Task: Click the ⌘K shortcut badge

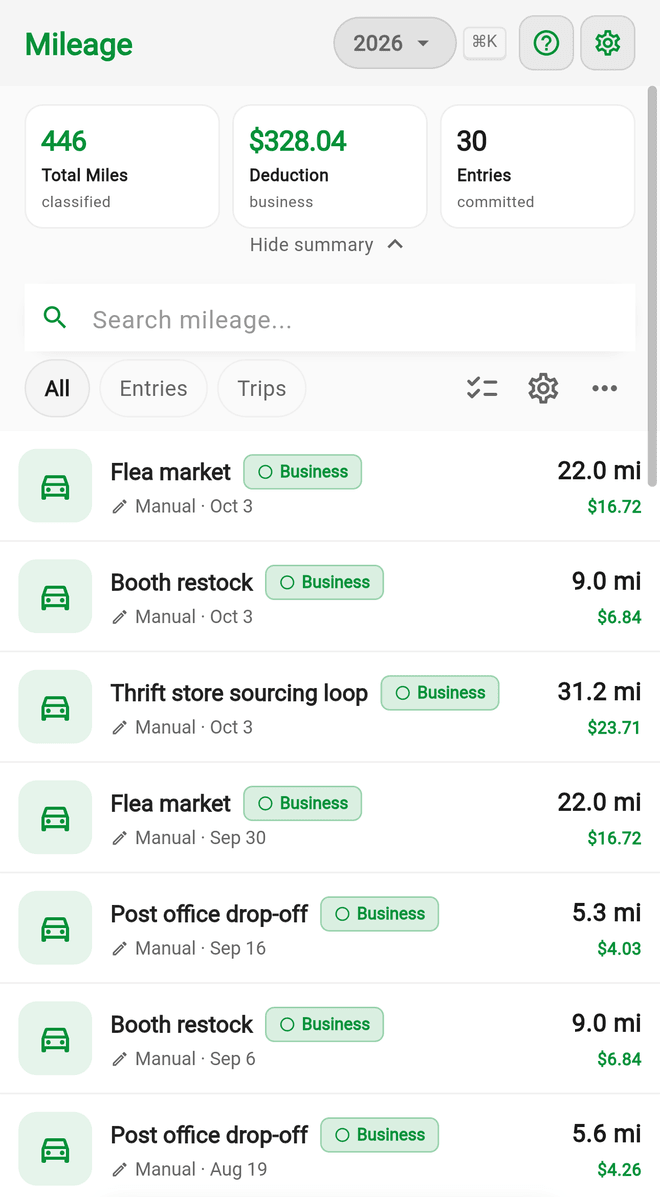Action: (x=485, y=42)
